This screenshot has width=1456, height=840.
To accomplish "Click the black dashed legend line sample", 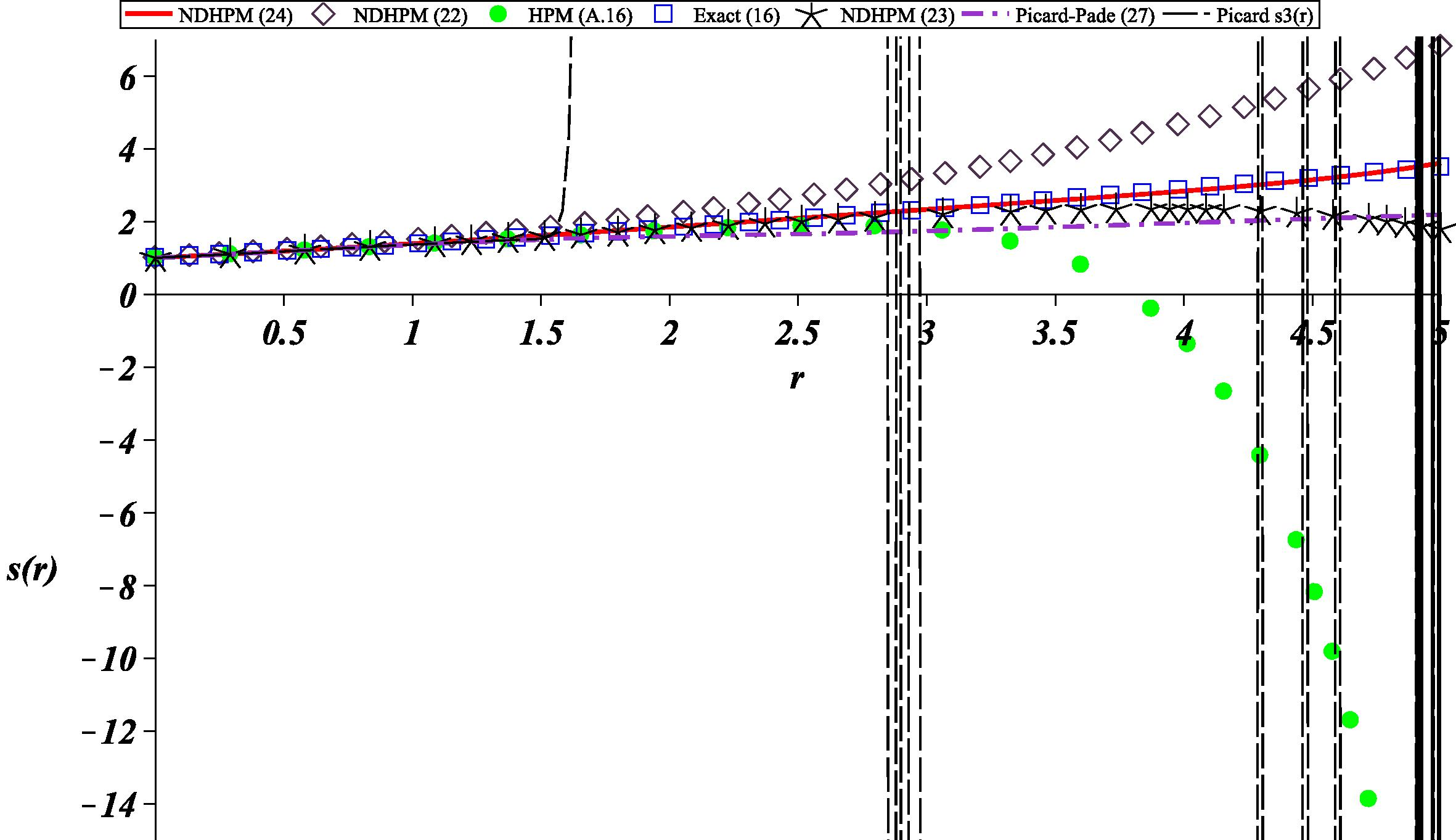I will tap(1185, 15).
